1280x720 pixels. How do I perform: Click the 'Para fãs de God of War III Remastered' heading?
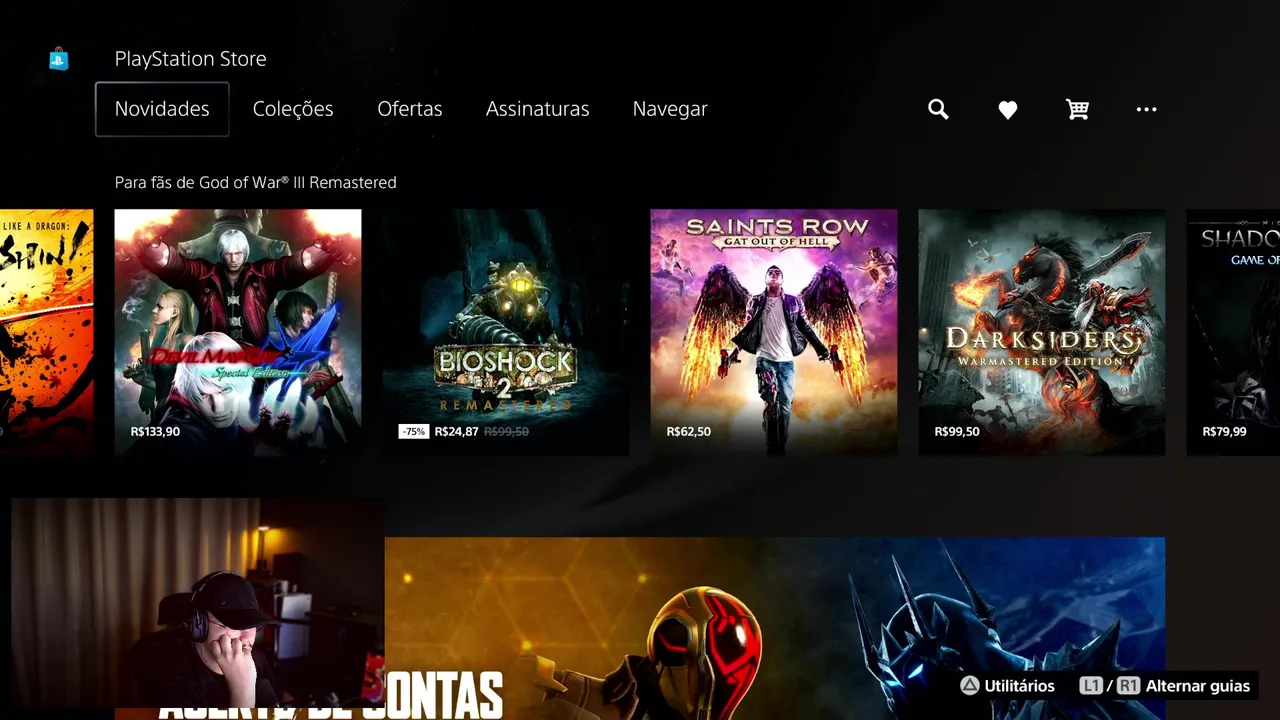coord(255,182)
